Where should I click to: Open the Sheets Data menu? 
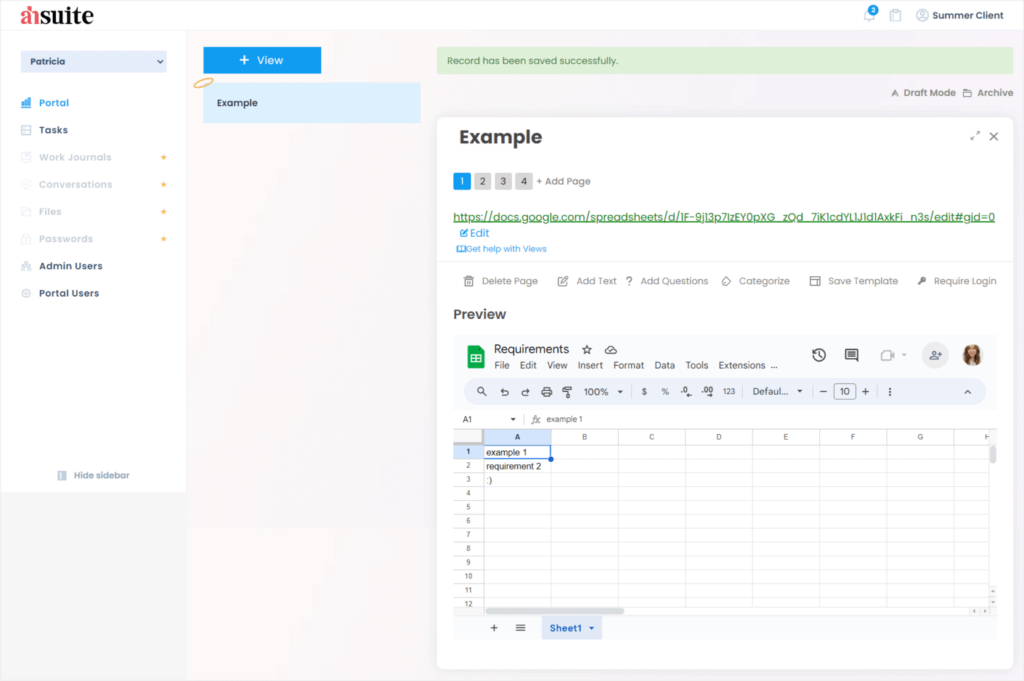point(664,366)
